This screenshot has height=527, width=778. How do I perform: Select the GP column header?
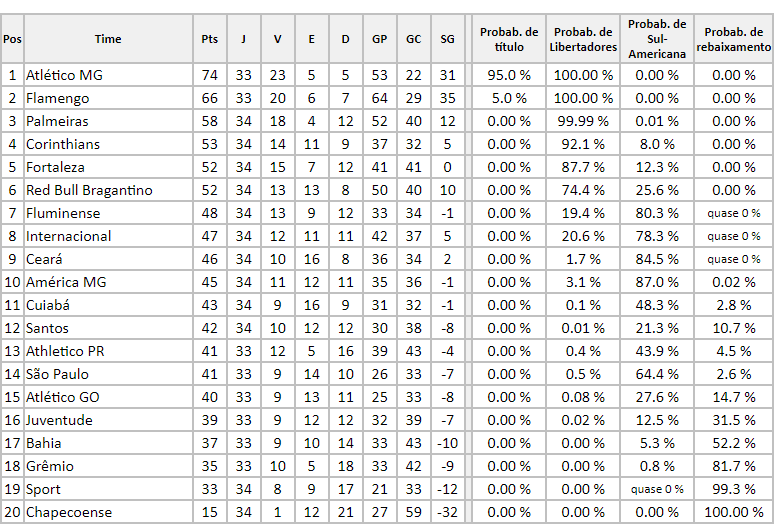380,39
